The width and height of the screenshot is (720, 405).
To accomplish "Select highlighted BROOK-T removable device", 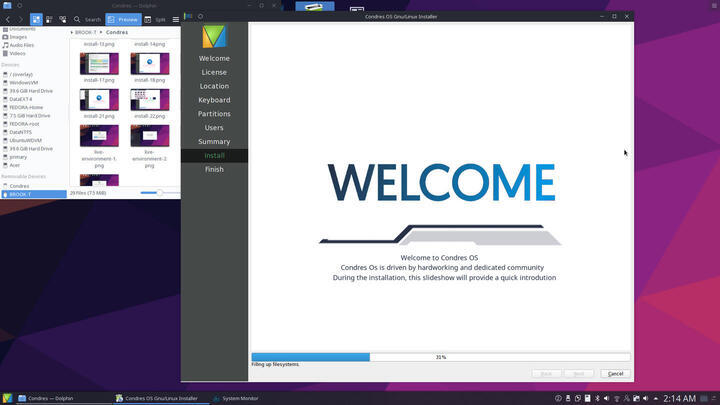I will pyautogui.click(x=34, y=194).
